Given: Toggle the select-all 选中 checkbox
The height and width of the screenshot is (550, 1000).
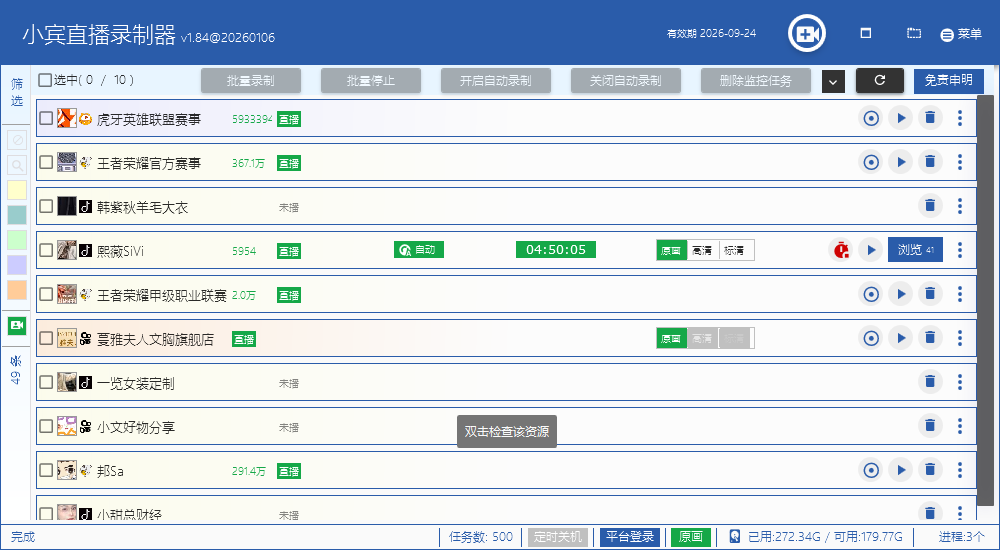Looking at the screenshot, I should 45,80.
